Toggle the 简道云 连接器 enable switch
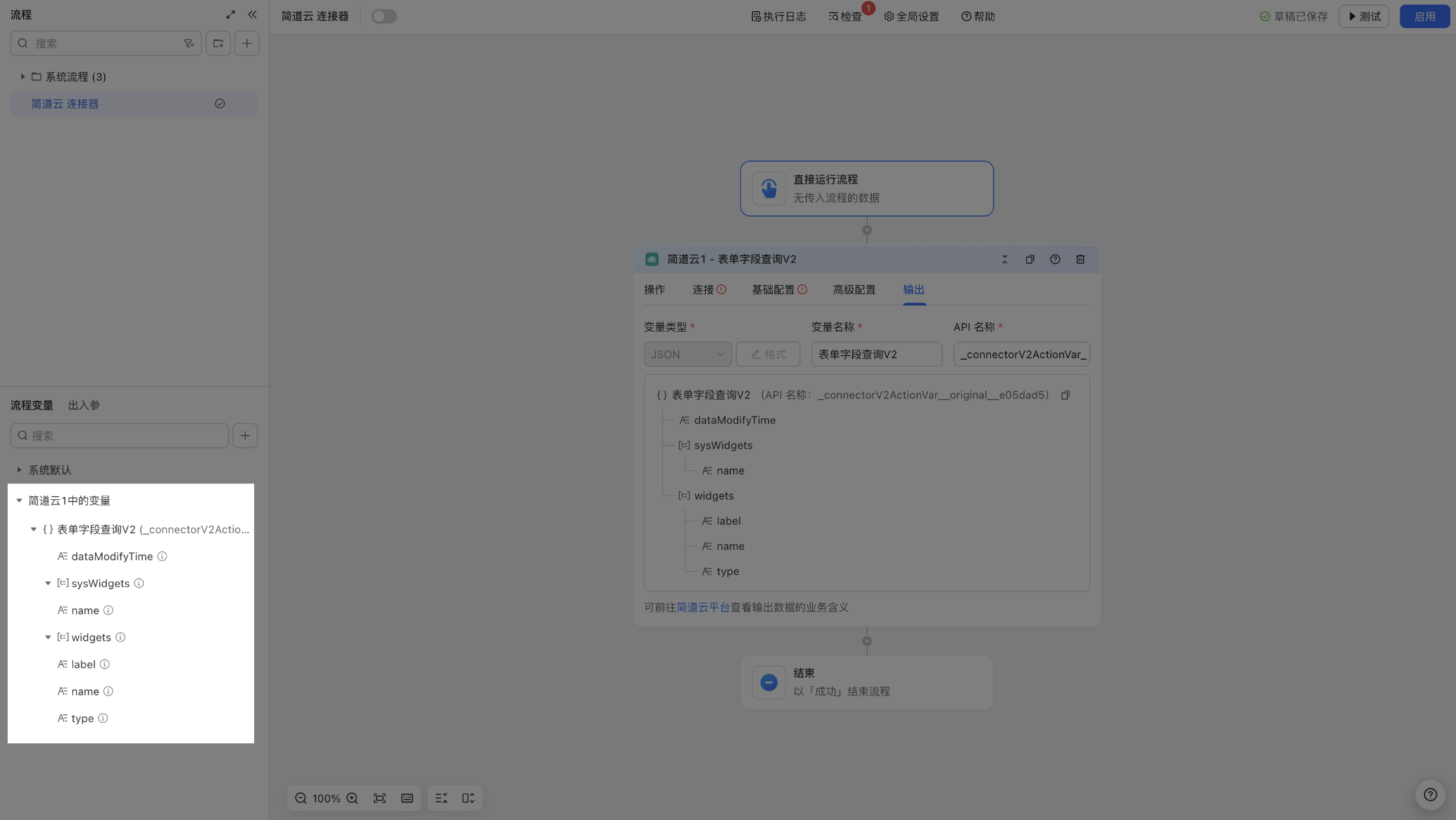The width and height of the screenshot is (1456, 820). [384, 16]
